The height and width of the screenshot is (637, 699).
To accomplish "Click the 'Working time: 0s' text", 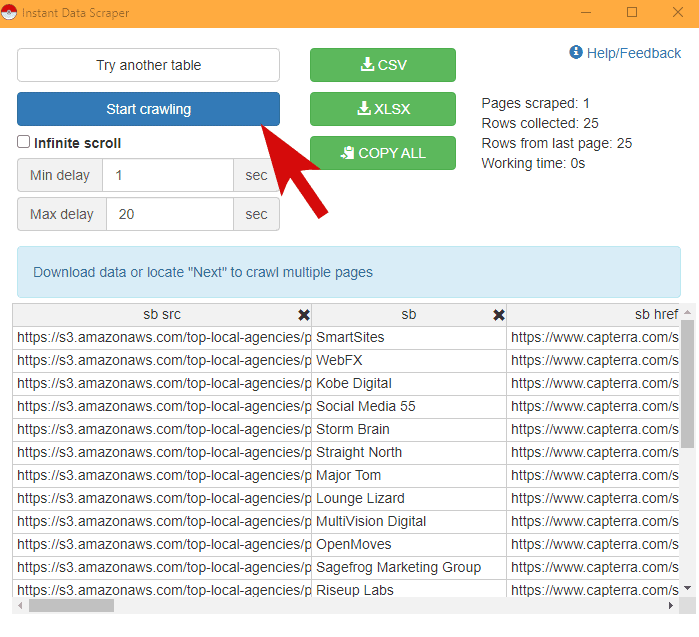I will 533,163.
